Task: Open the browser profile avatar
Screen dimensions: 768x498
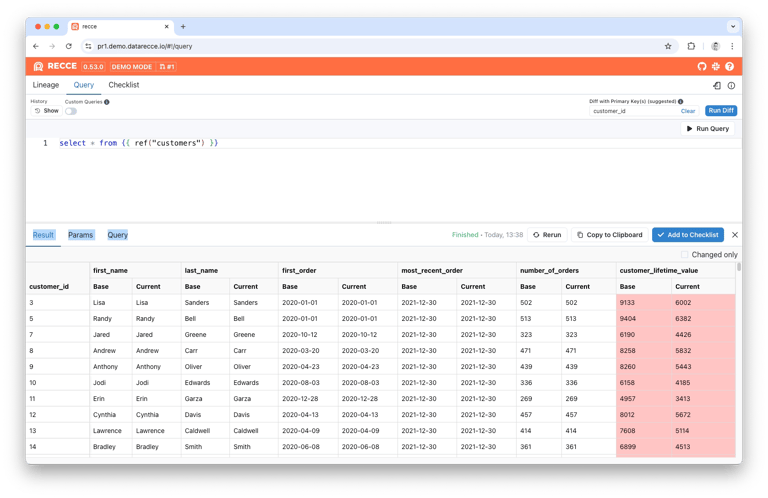Action: [x=716, y=46]
